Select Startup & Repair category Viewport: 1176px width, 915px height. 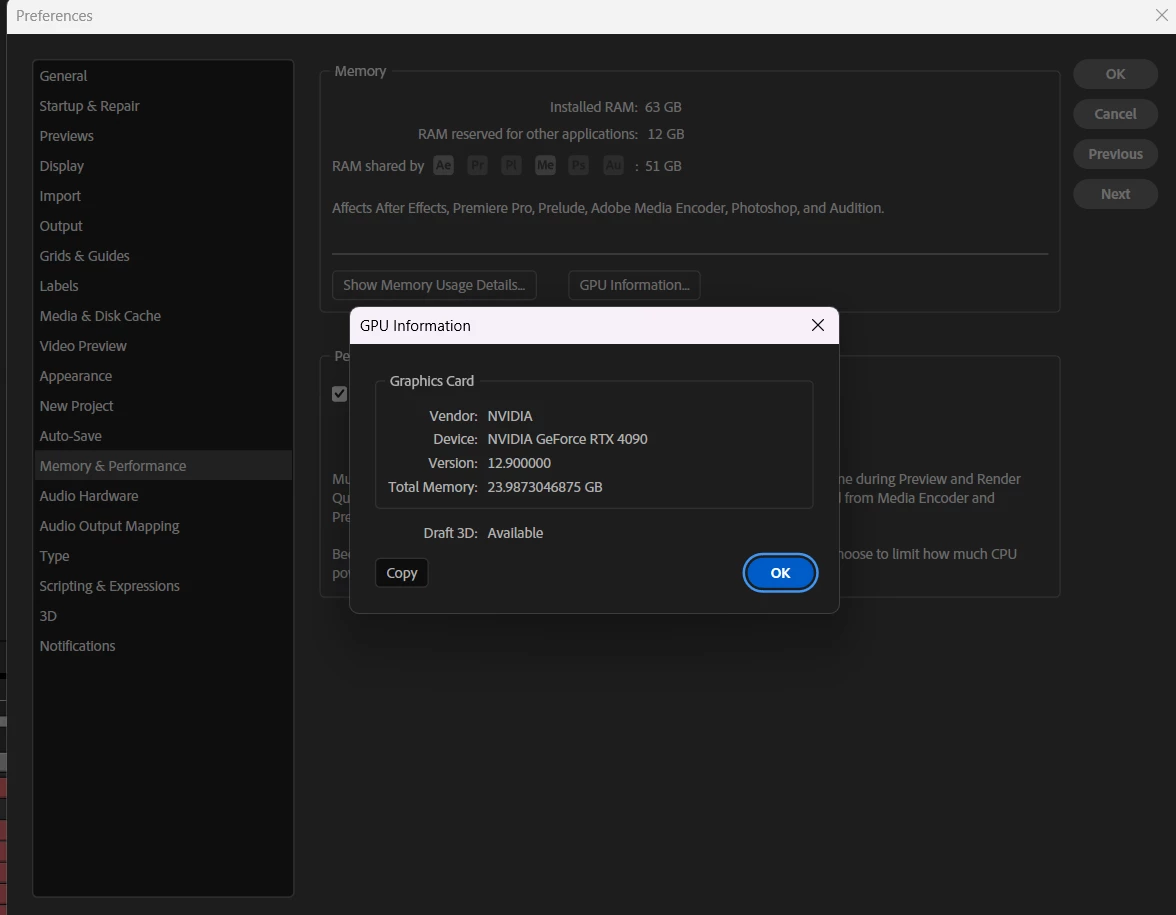point(163,106)
